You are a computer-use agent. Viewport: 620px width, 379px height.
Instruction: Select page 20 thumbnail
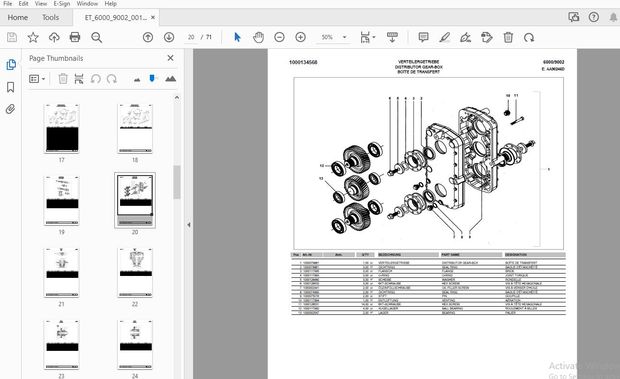(x=135, y=200)
